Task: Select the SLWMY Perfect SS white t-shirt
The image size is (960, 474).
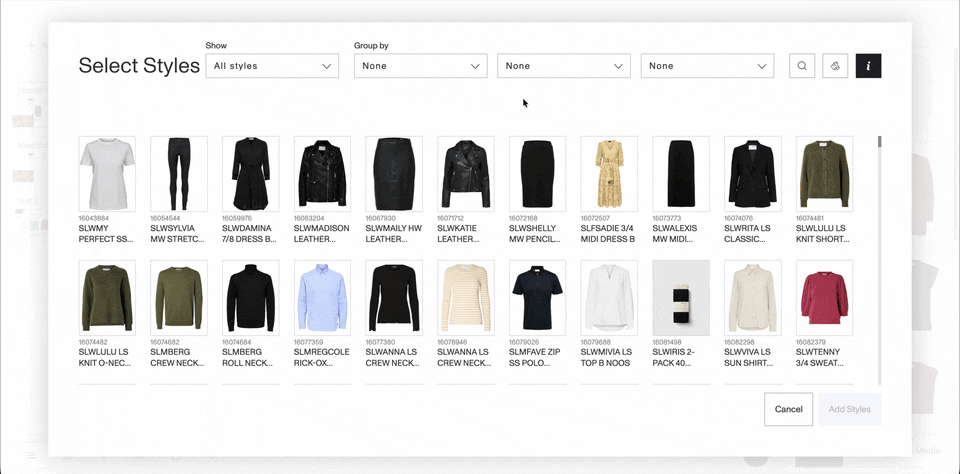Action: pos(107,174)
